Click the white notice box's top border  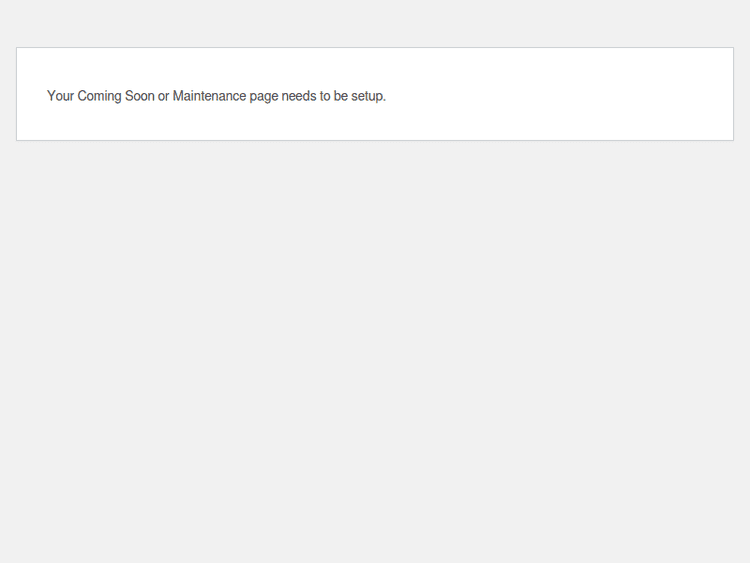point(375,48)
